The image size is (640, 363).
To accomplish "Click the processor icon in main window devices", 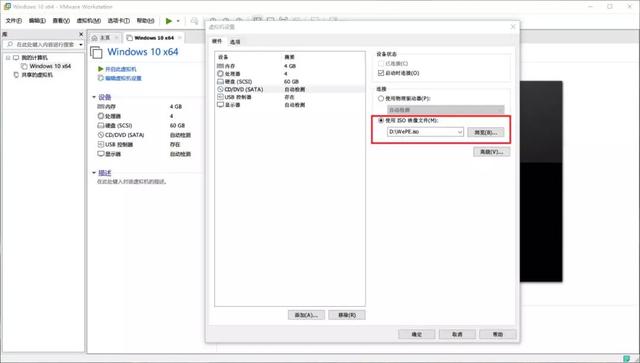I will pyautogui.click(x=101, y=116).
